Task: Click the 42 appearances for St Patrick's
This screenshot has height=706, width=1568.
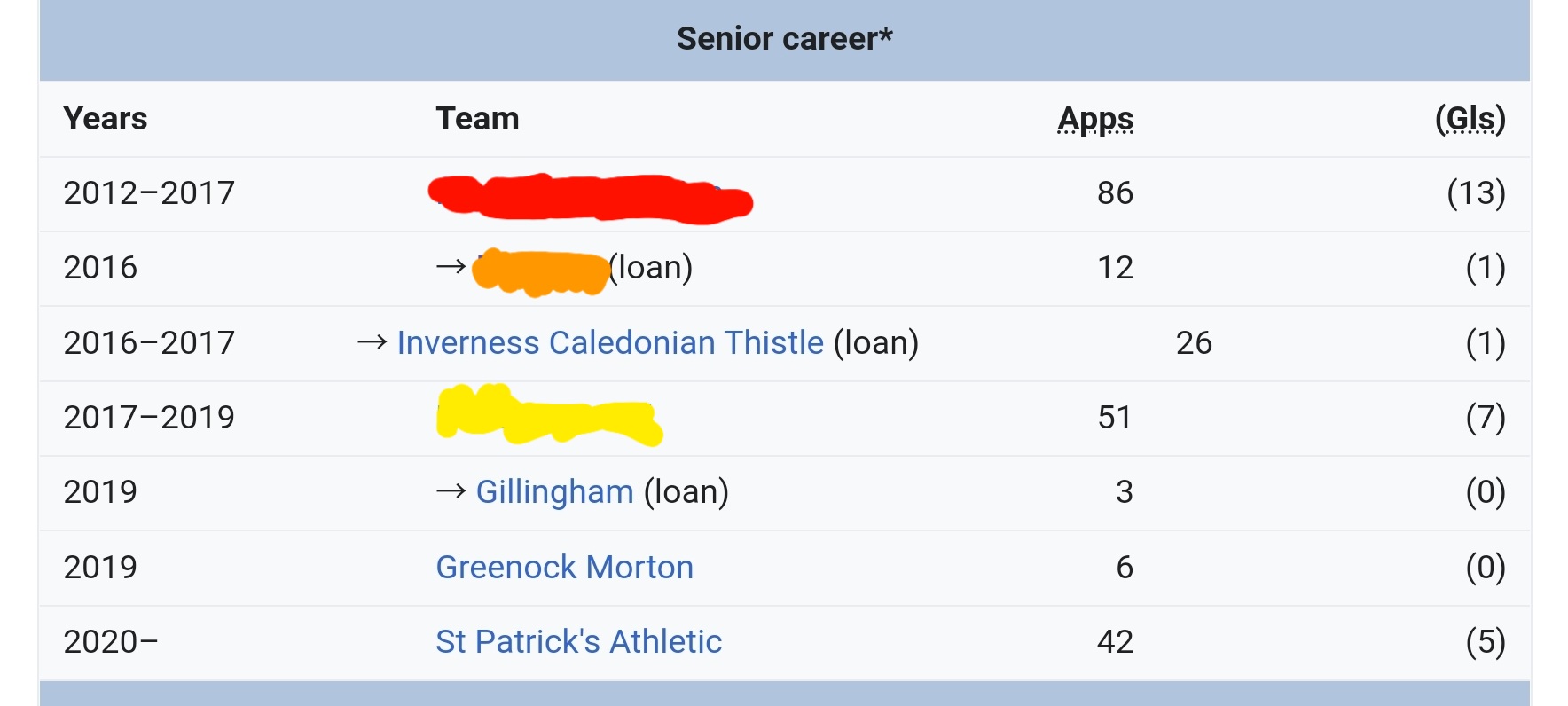Action: [1115, 642]
